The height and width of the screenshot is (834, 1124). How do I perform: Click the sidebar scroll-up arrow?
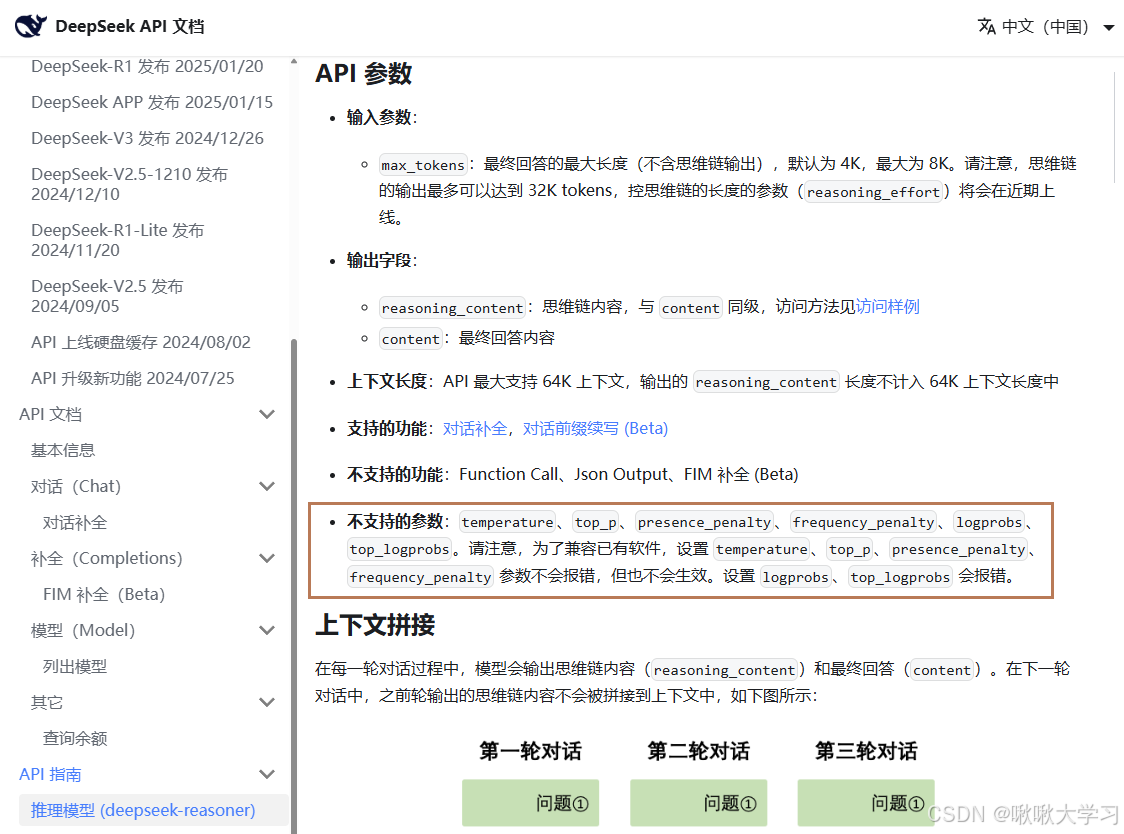pos(294,62)
